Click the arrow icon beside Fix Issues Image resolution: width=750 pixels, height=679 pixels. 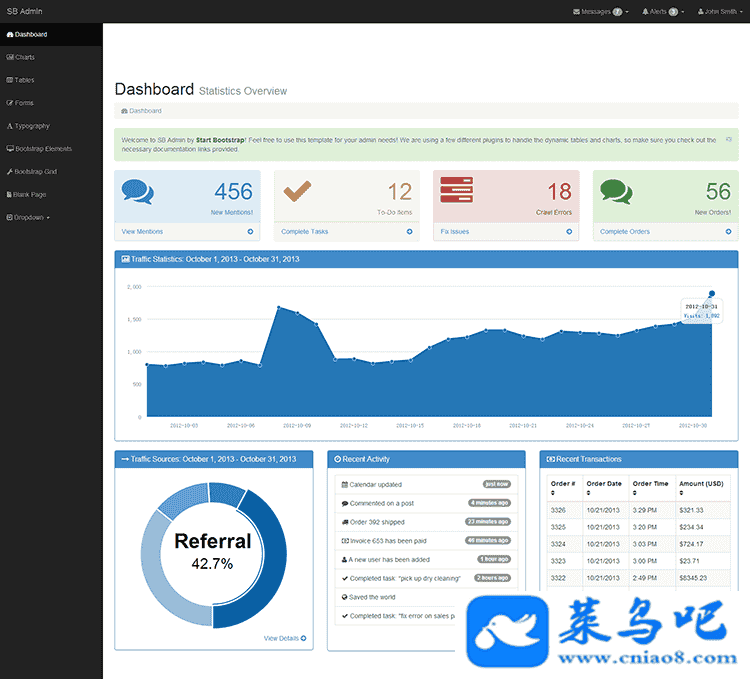point(569,232)
